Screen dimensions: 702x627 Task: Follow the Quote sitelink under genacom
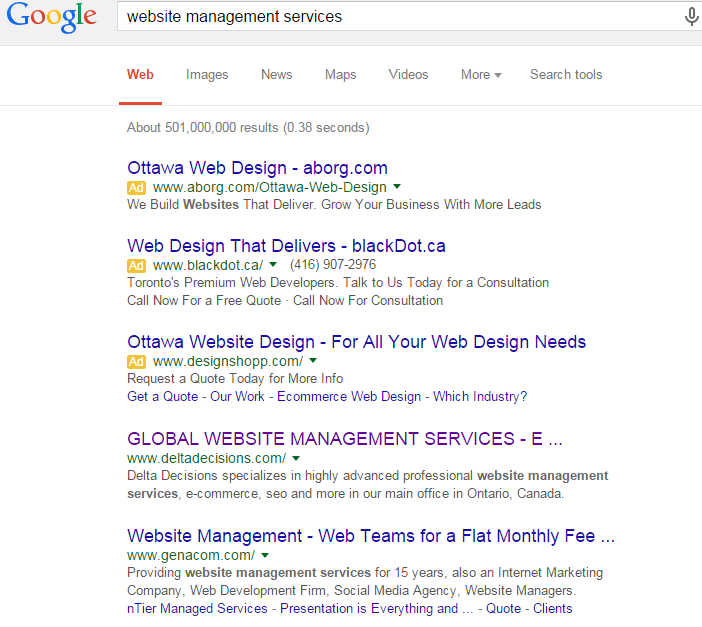[504, 609]
